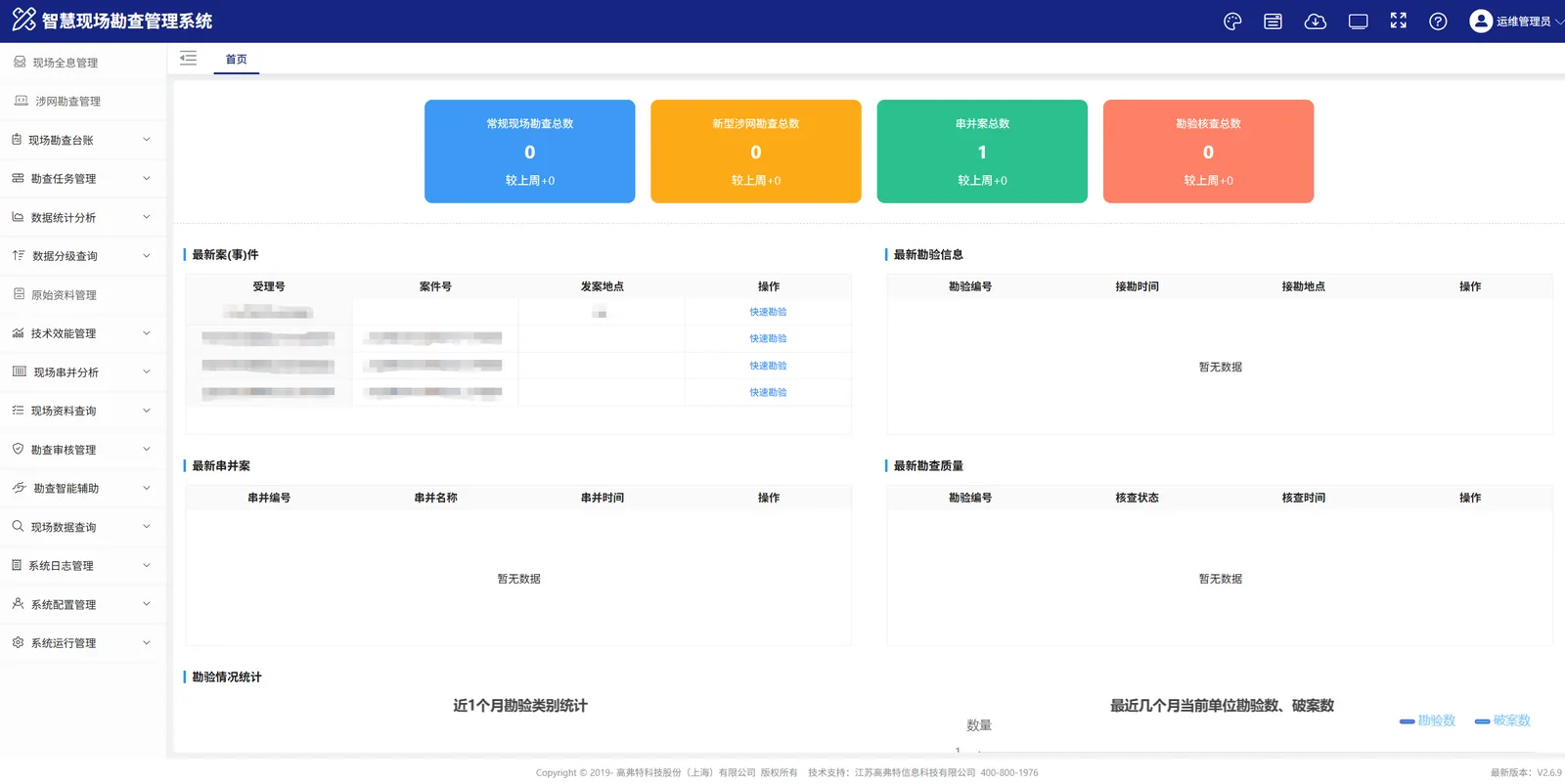Click the cloud download icon

(x=1316, y=22)
